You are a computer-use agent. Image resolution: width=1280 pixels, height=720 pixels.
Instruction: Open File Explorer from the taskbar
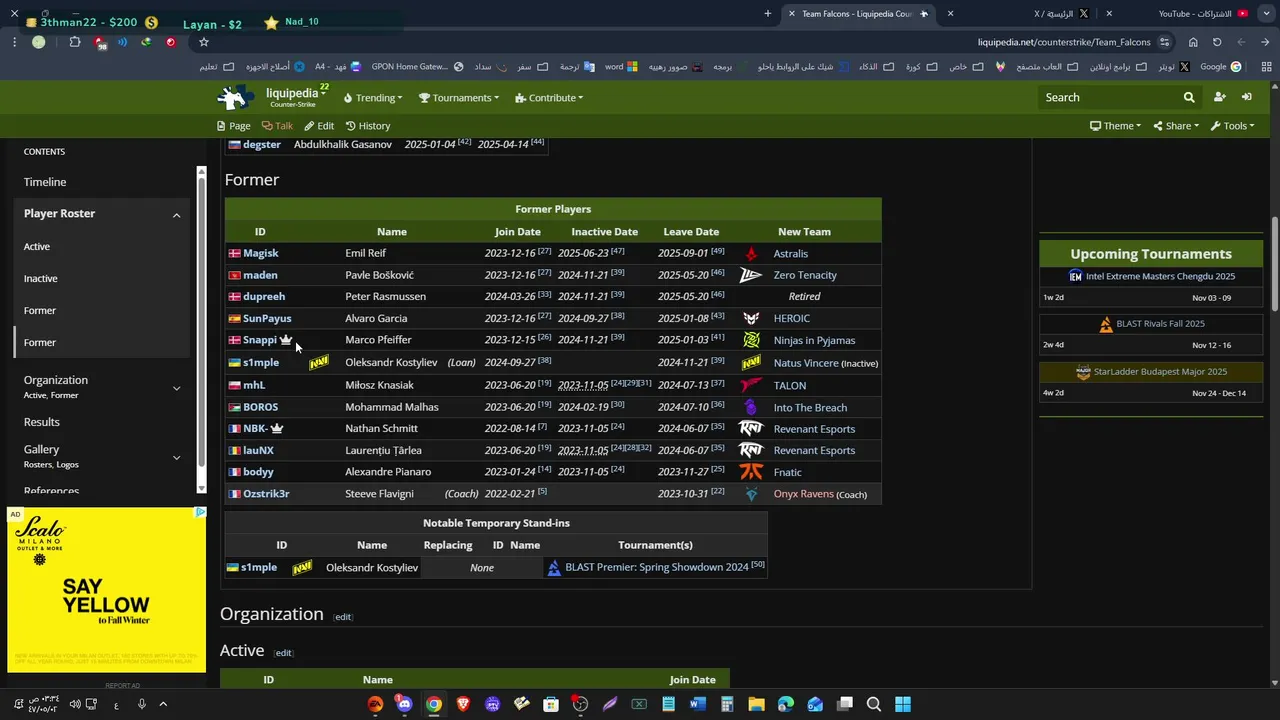coord(756,704)
